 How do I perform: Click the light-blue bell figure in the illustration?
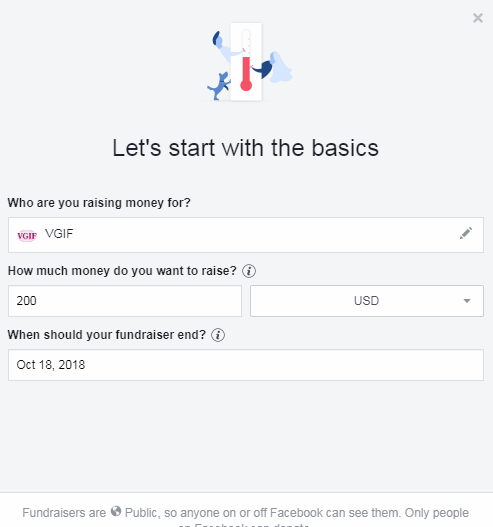click(x=281, y=67)
